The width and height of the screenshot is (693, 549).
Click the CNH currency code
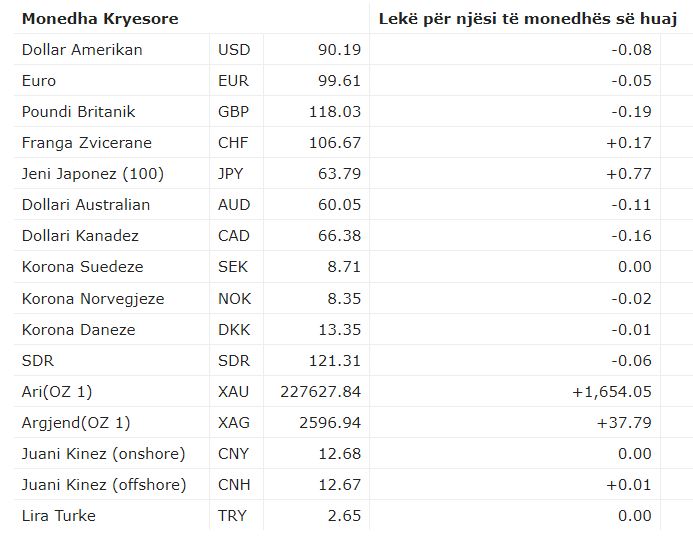(234, 485)
